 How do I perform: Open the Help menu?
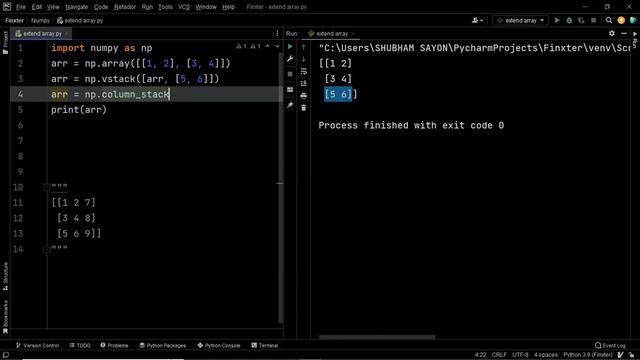[x=228, y=7]
